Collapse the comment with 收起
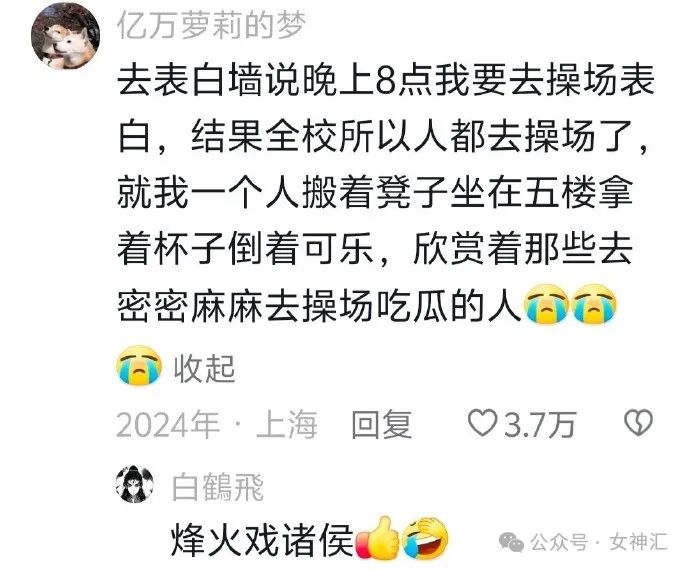This screenshot has height=570, width=690. click(205, 368)
